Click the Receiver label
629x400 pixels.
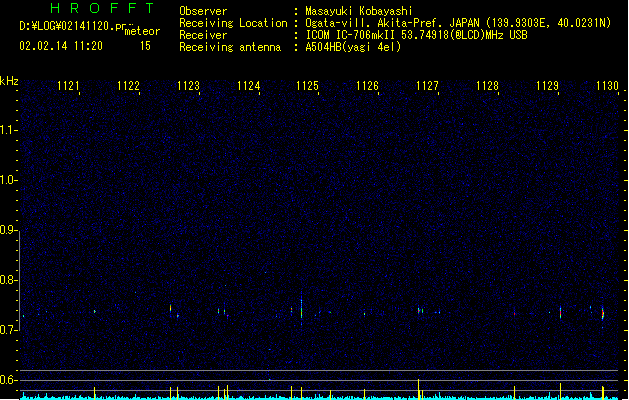coord(203,35)
